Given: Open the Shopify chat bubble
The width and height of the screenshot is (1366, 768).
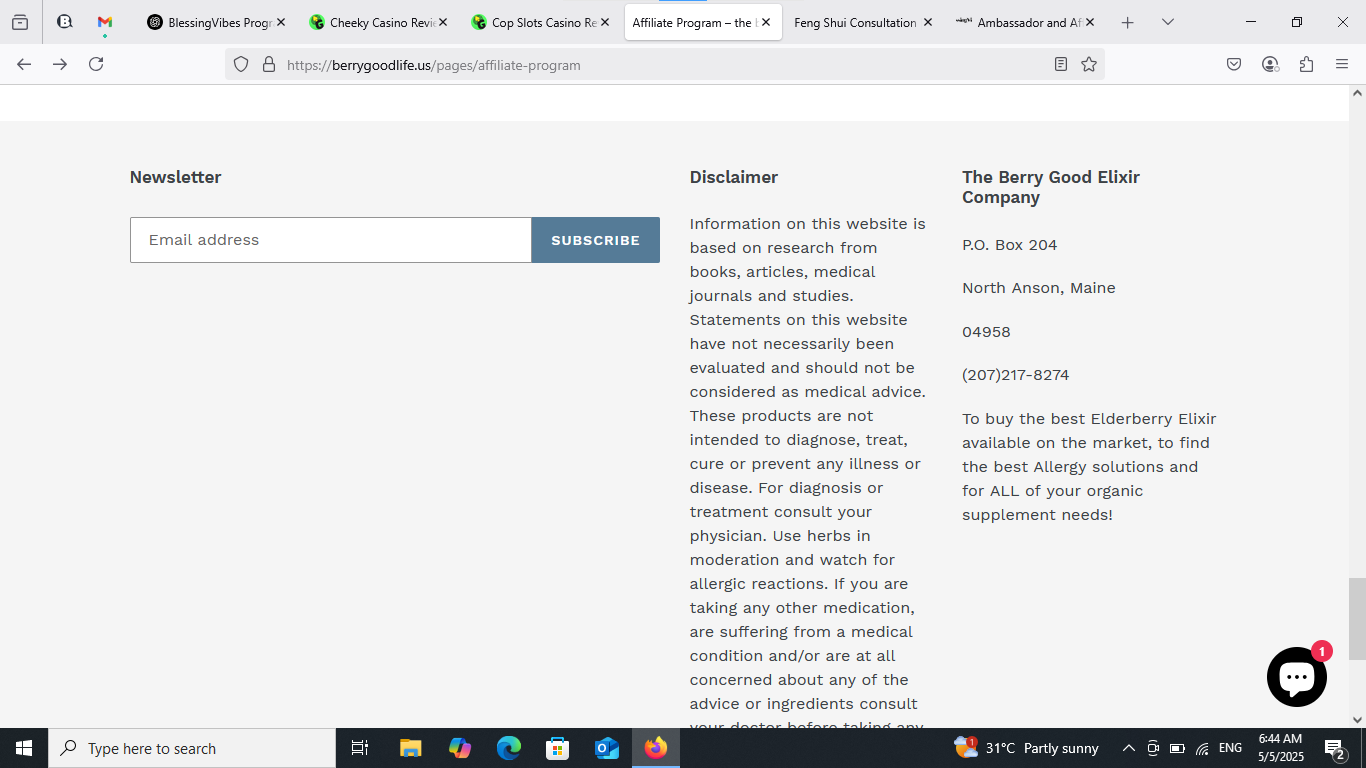Looking at the screenshot, I should pyautogui.click(x=1297, y=677).
